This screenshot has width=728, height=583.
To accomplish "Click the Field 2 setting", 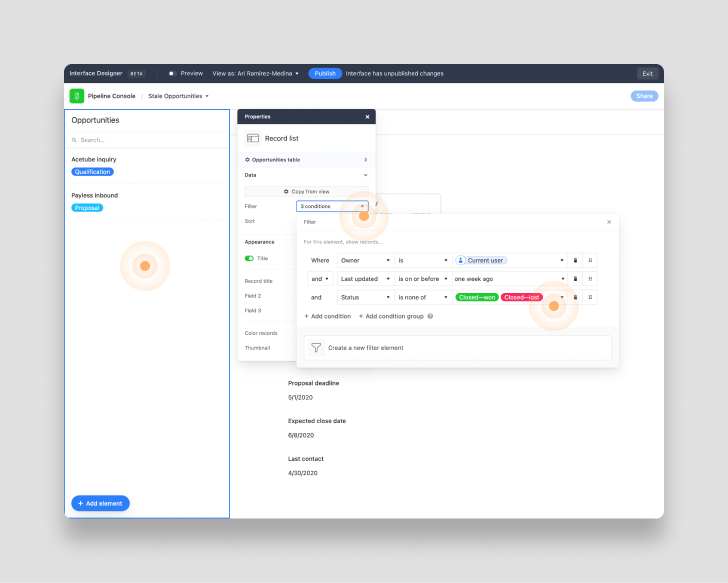I will pyautogui.click(x=253, y=296).
